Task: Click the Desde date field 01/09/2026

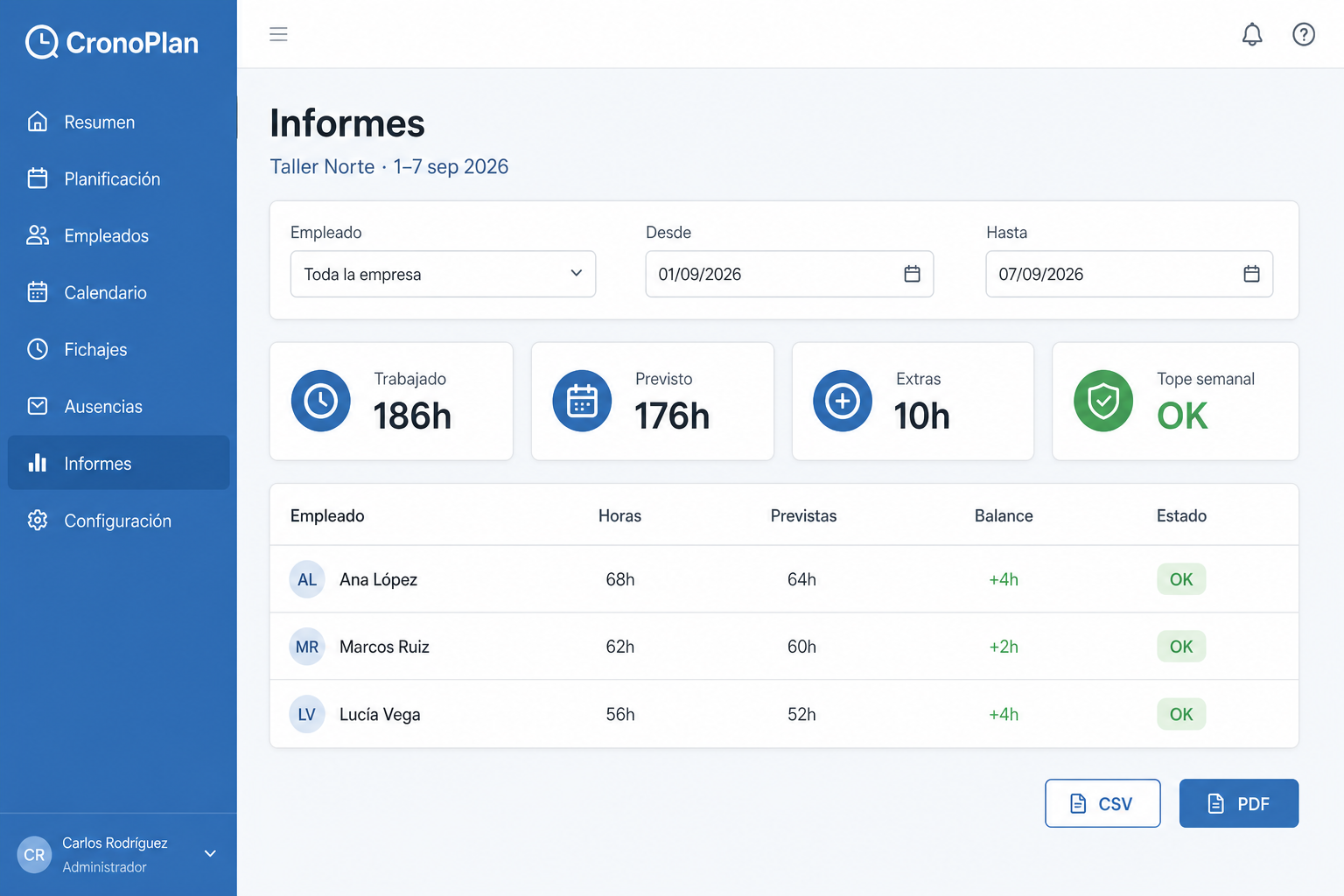Action: pos(789,274)
